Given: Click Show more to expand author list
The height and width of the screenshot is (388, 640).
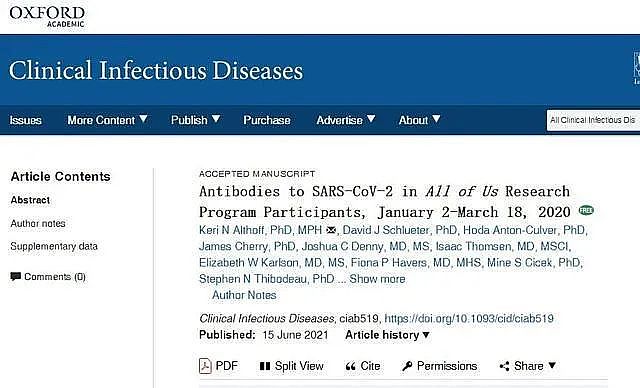Looking at the screenshot, I should [x=377, y=279].
